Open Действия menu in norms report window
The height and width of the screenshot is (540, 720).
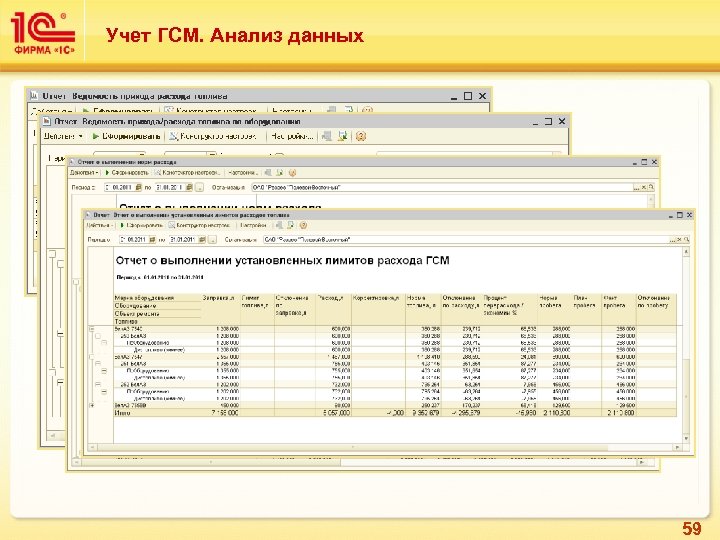(x=84, y=173)
